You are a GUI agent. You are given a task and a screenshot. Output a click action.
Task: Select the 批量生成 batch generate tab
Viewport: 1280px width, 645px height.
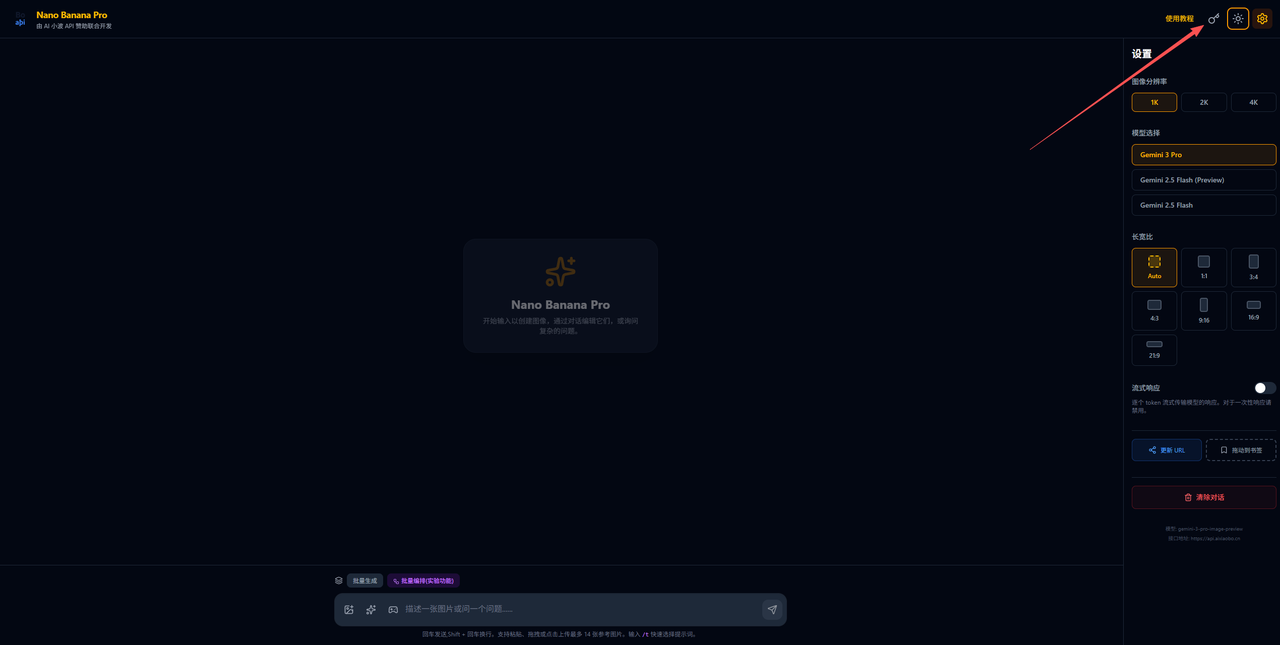coord(364,581)
